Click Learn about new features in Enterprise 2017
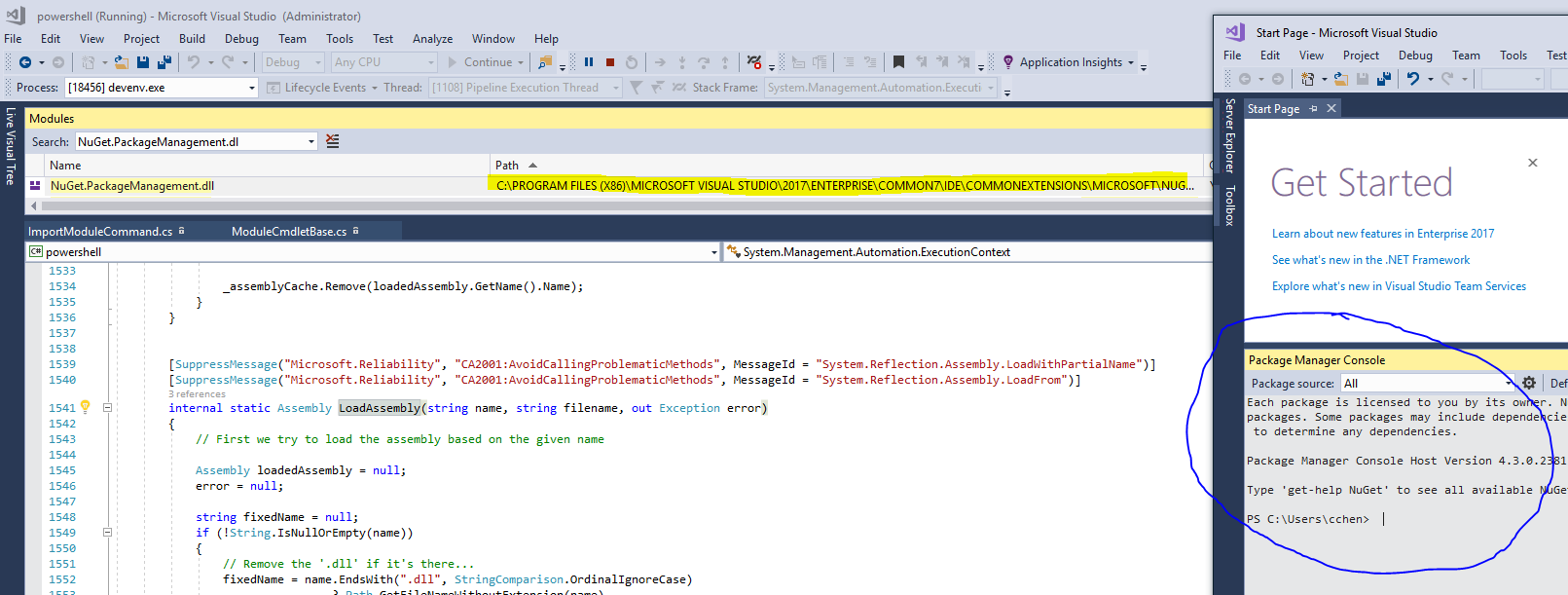This screenshot has height=595, width=1568. tap(1382, 234)
